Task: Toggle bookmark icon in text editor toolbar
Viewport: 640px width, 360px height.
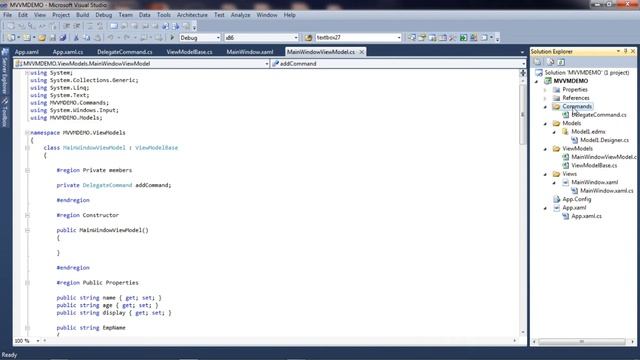Action: (114, 26)
